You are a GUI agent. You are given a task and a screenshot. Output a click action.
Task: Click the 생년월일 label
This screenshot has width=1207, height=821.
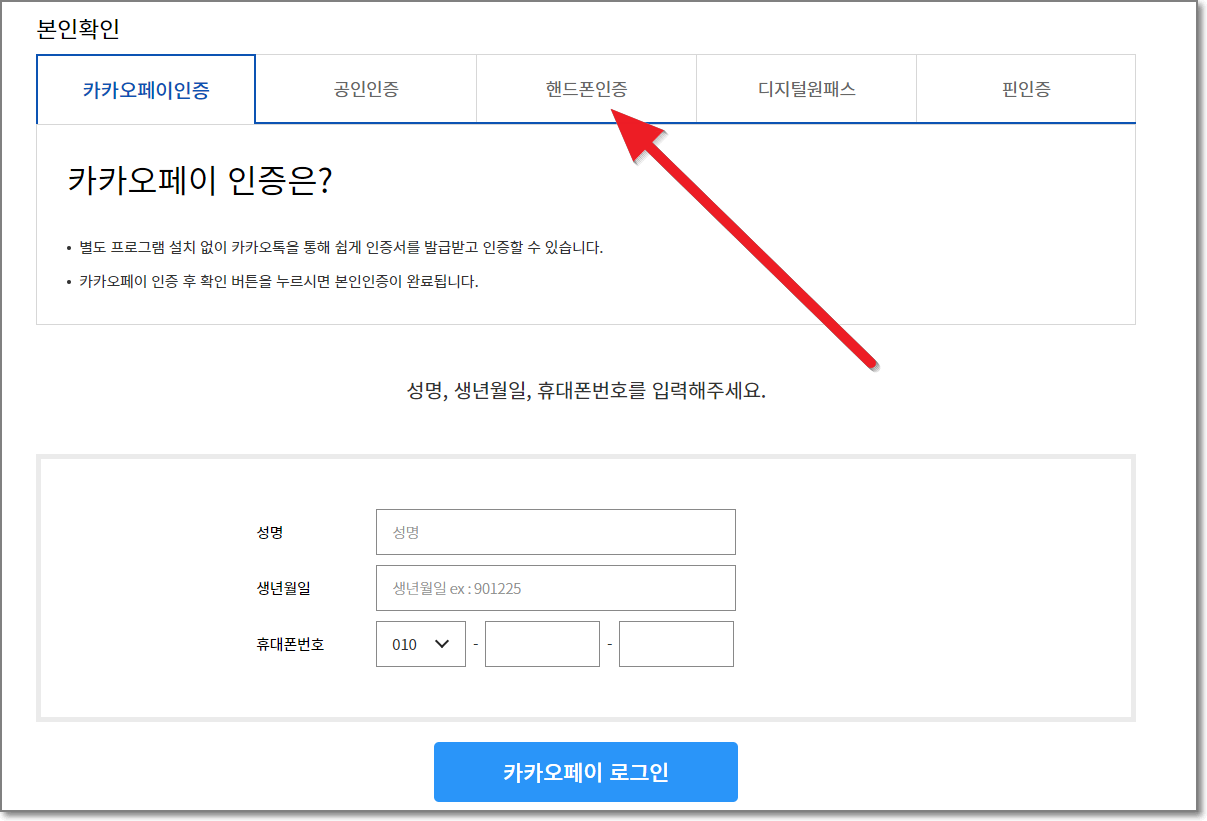tap(283, 588)
